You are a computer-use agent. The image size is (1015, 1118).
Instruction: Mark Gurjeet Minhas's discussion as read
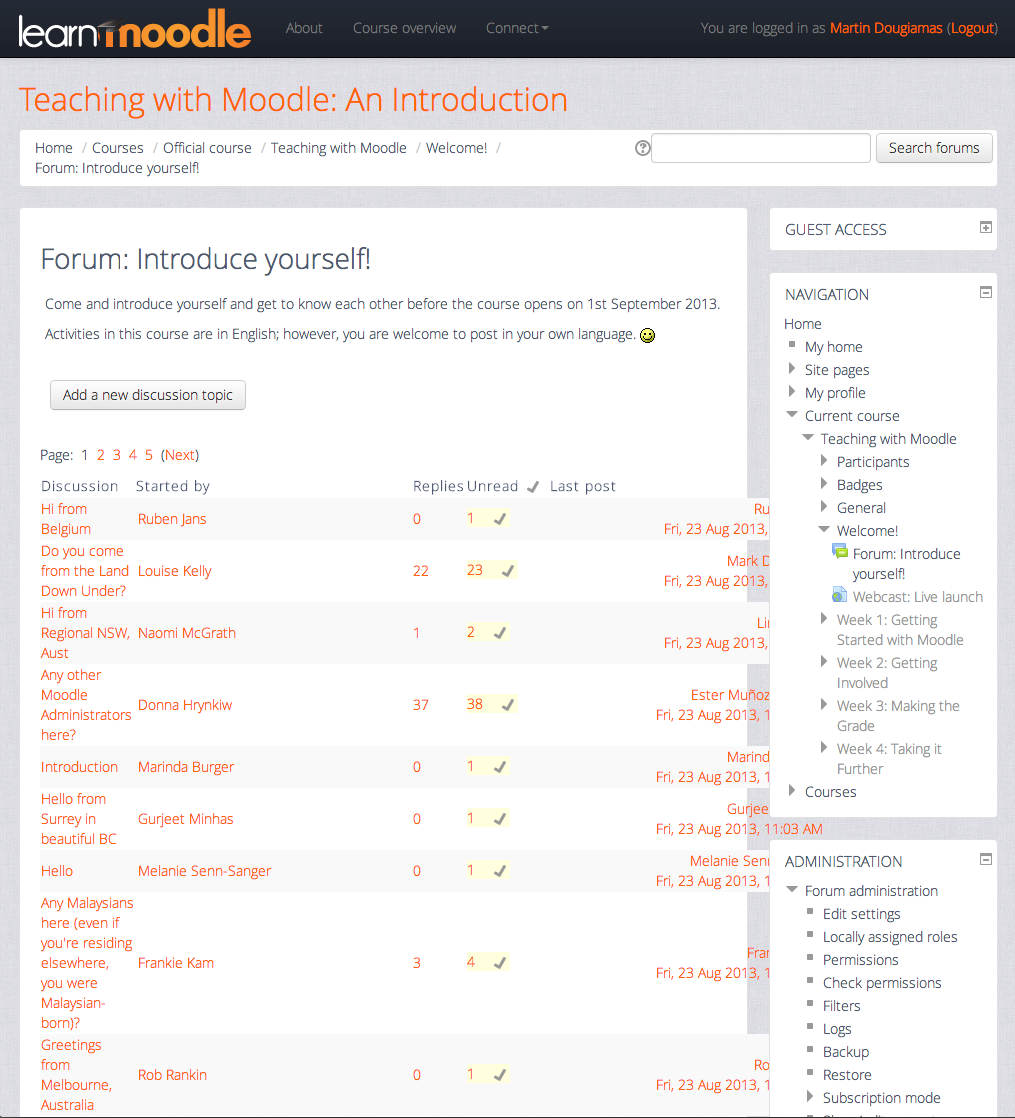pos(500,819)
